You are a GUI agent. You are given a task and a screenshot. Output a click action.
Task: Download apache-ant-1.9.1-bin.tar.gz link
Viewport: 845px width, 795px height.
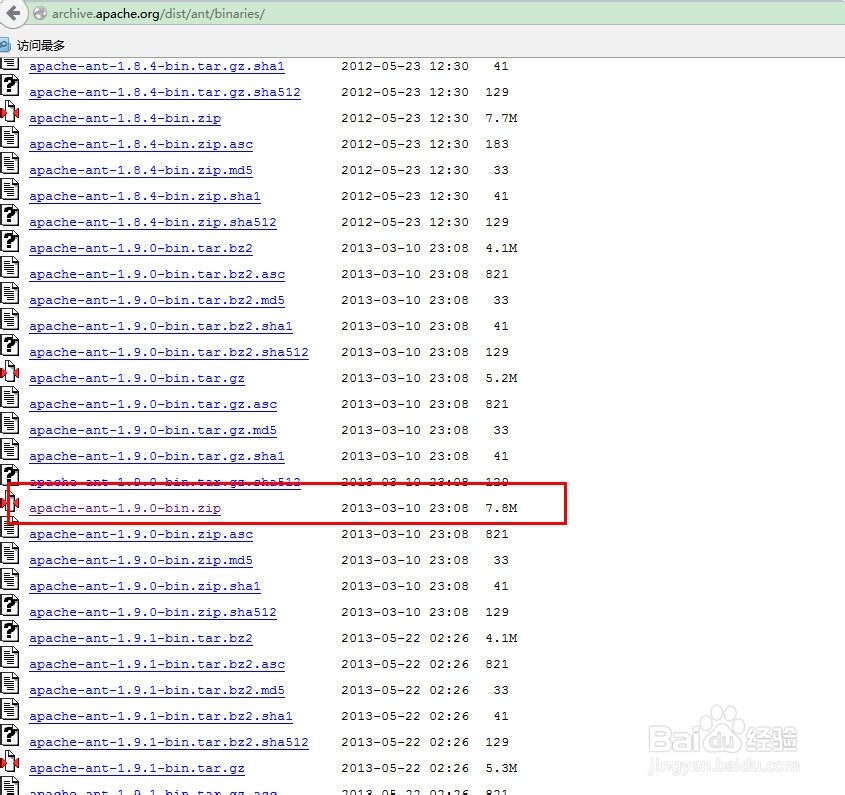click(137, 768)
